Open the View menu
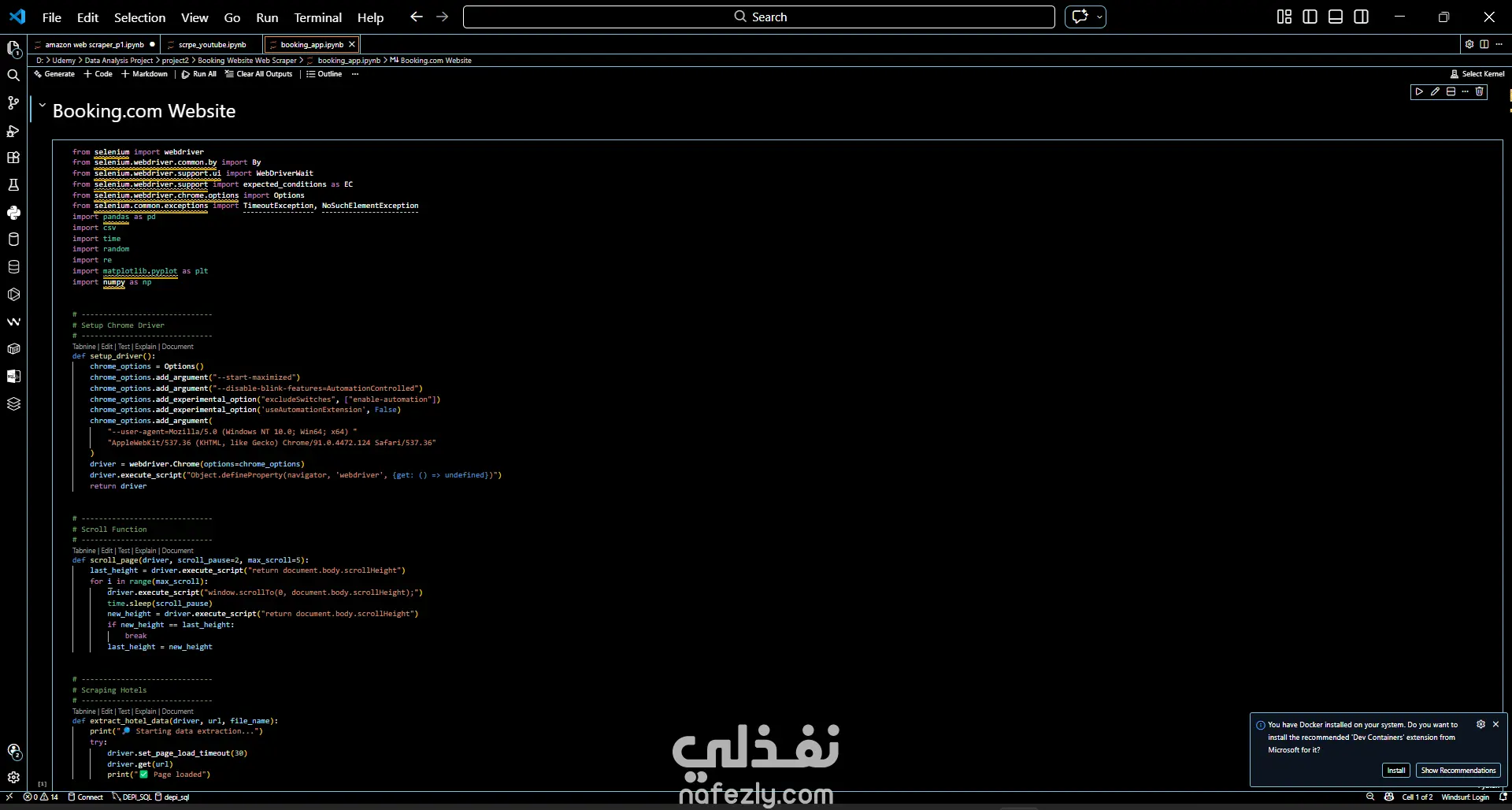The height and width of the screenshot is (810, 1512). 195,17
